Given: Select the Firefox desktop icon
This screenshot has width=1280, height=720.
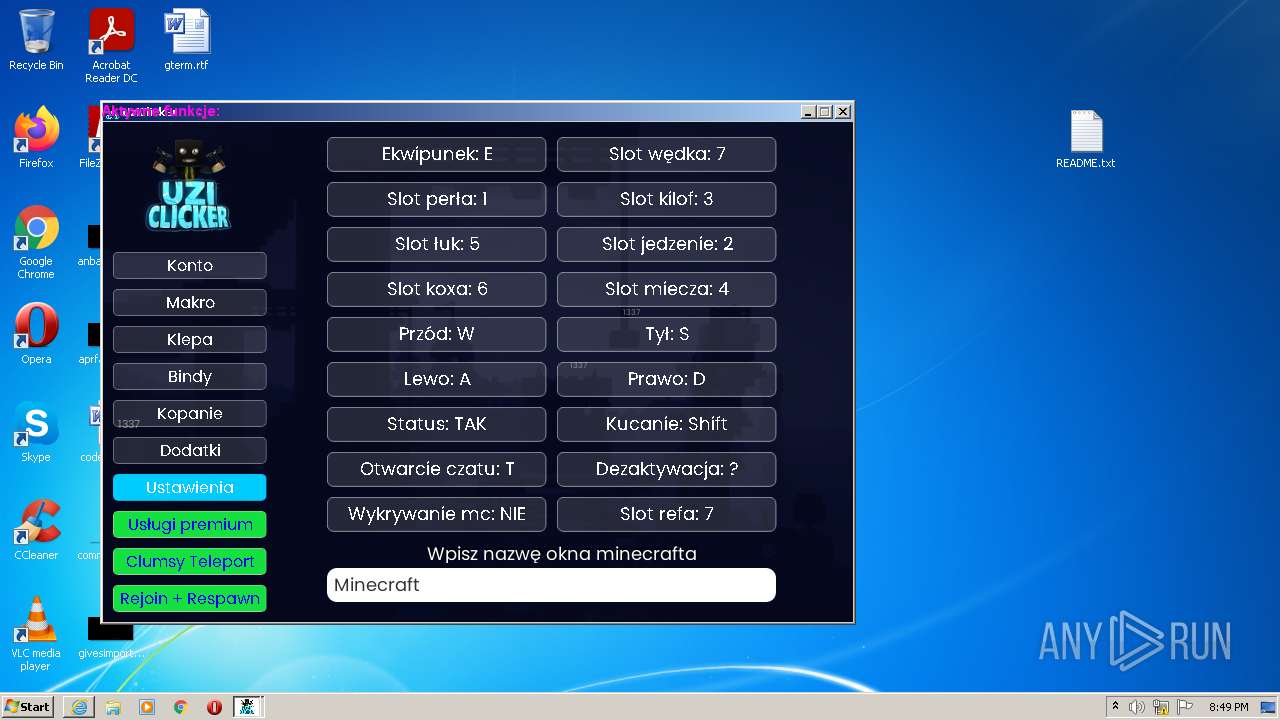Looking at the screenshot, I should point(36,138).
